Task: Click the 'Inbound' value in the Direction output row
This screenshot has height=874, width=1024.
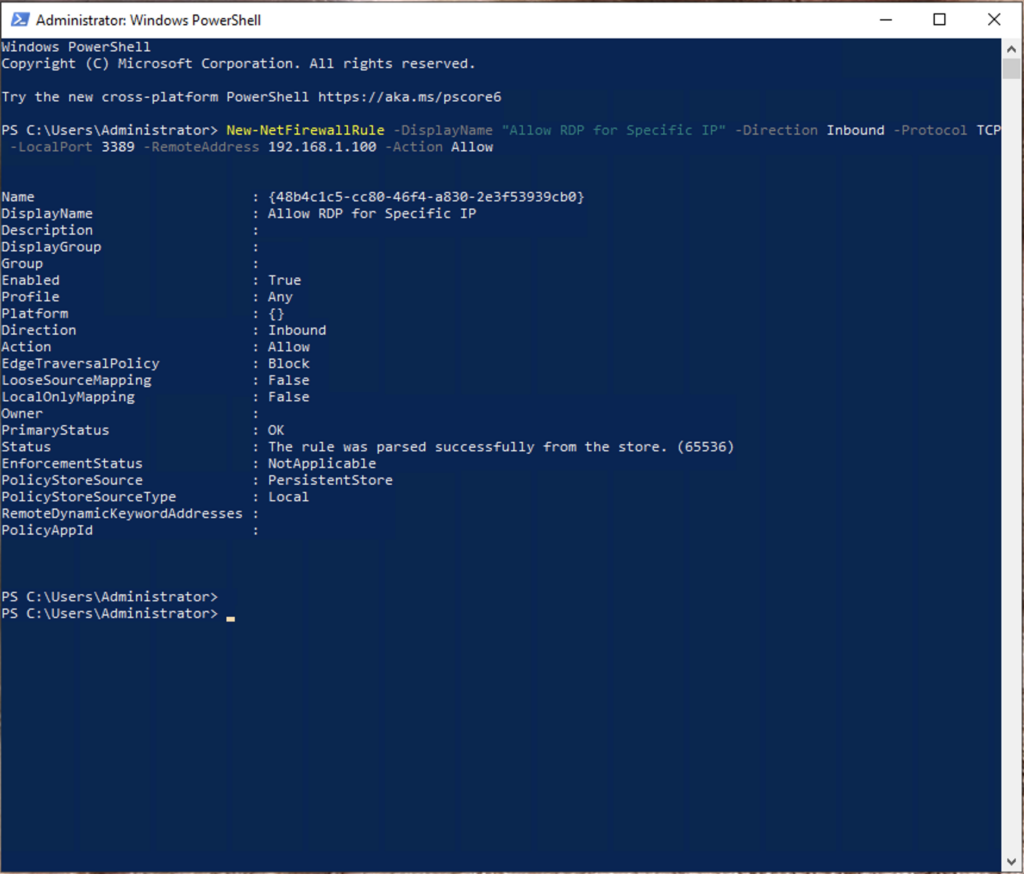Action: pyautogui.click(x=297, y=330)
